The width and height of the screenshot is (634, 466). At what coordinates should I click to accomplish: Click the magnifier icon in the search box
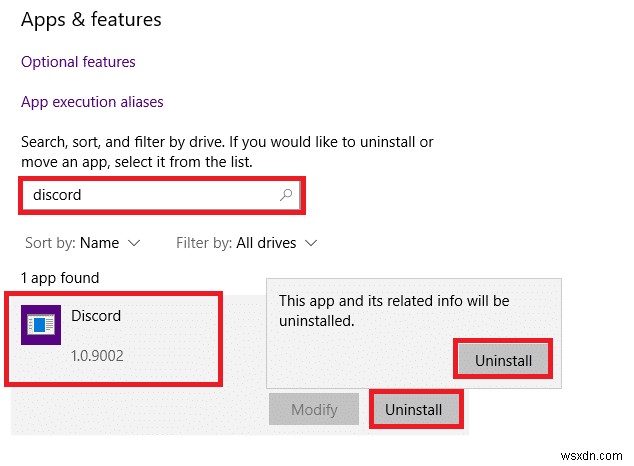(287, 195)
